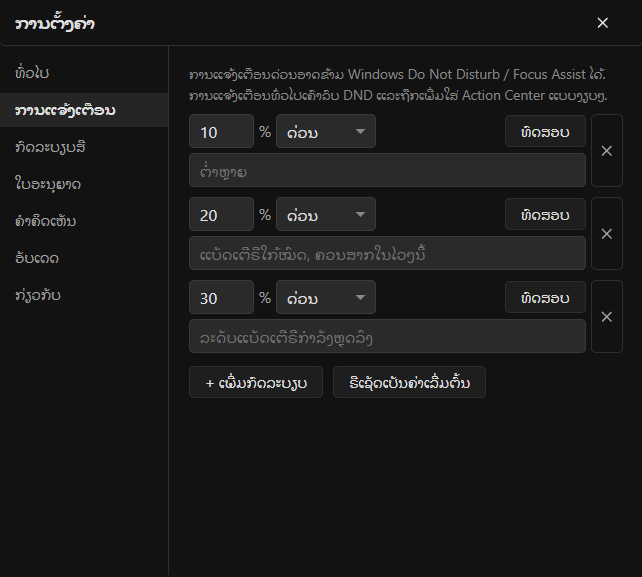Reset rules to defaults button
The image size is (642, 577).
point(409,382)
